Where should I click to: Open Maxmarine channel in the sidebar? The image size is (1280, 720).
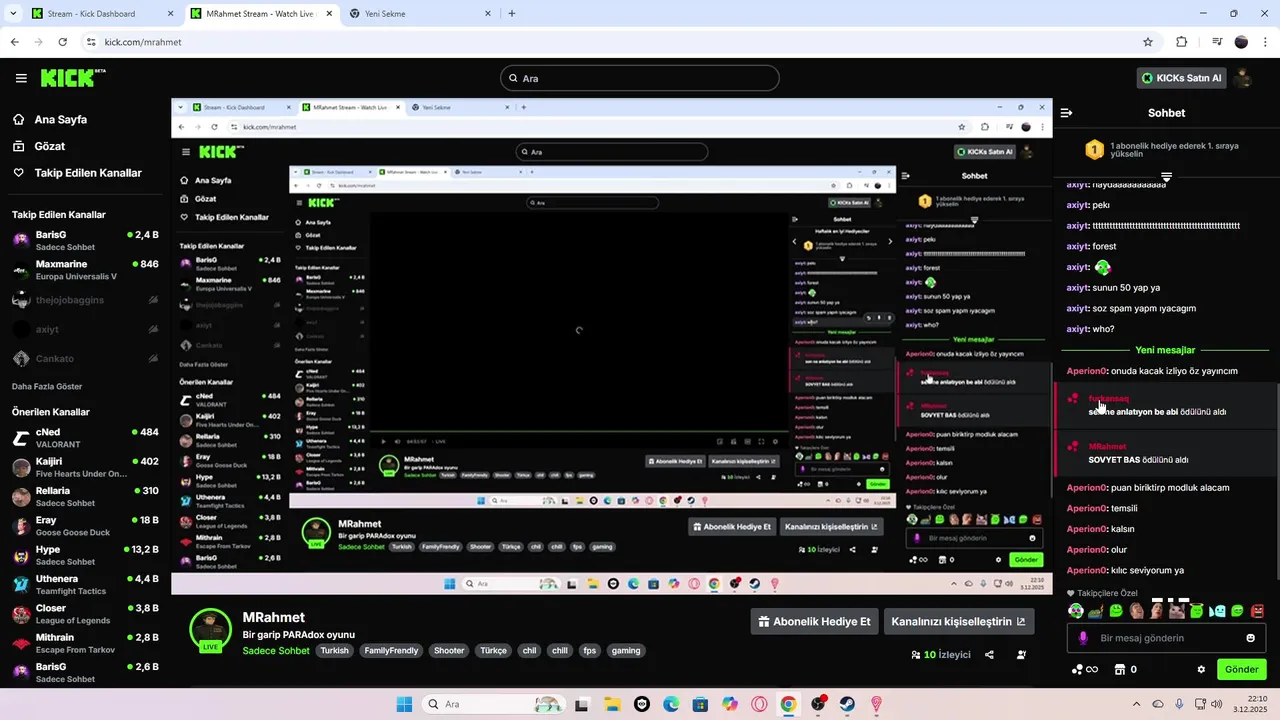click(85, 270)
